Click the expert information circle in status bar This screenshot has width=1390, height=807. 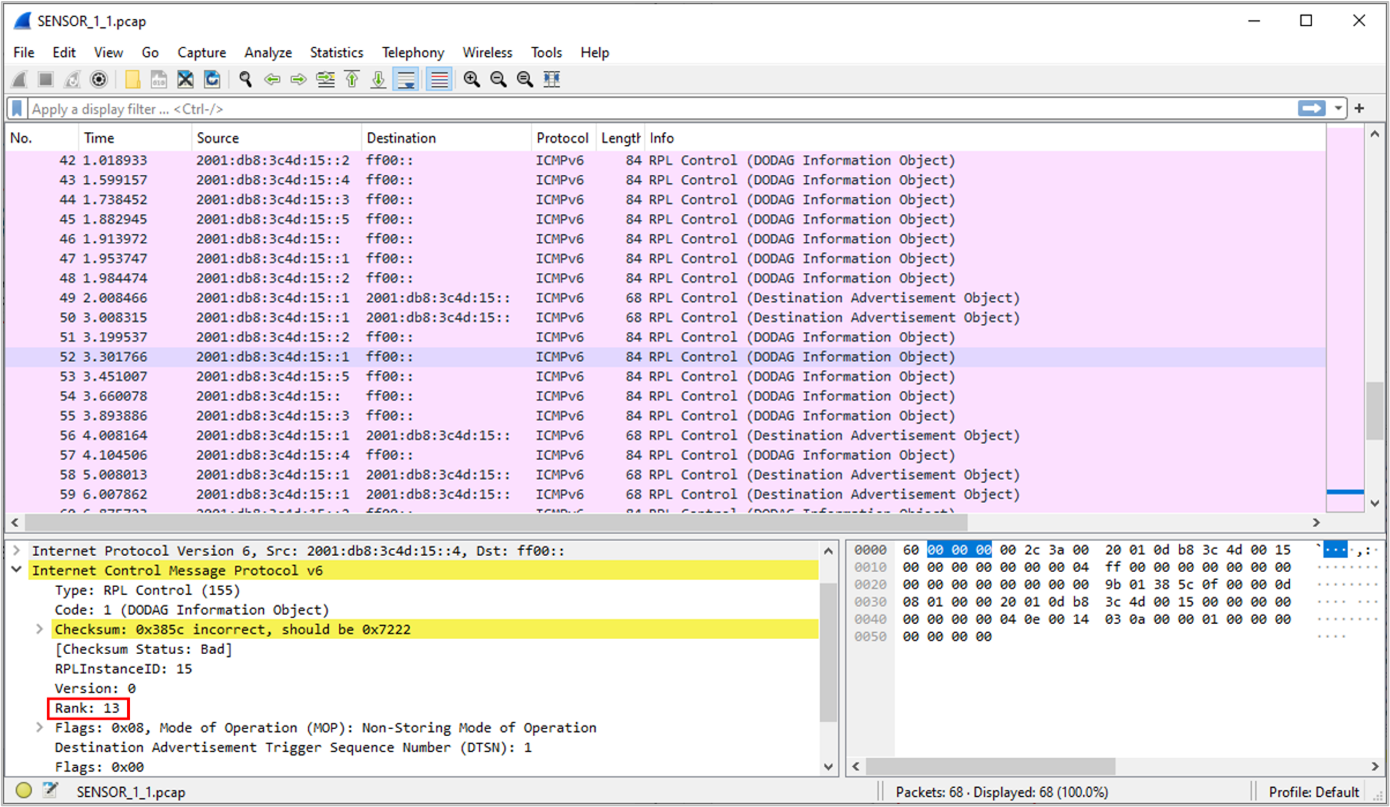click(24, 792)
